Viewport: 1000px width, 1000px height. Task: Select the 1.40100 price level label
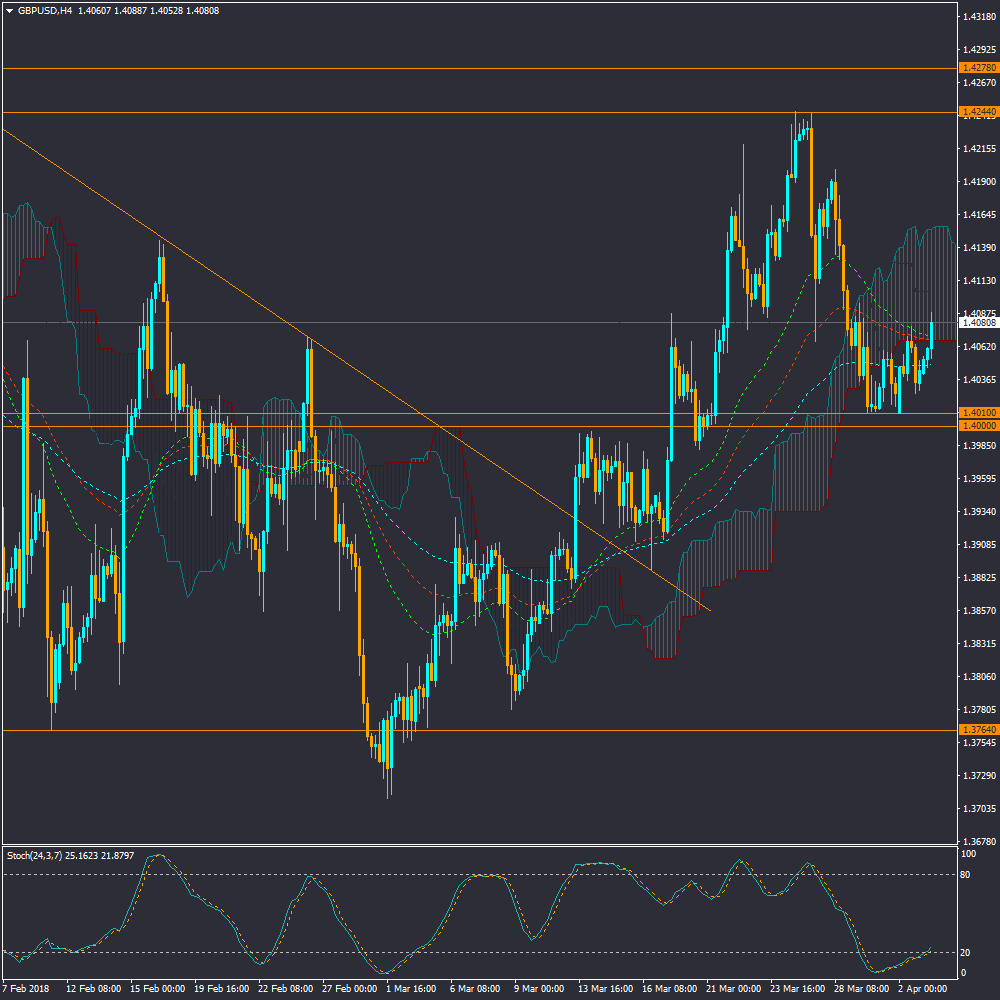976,413
